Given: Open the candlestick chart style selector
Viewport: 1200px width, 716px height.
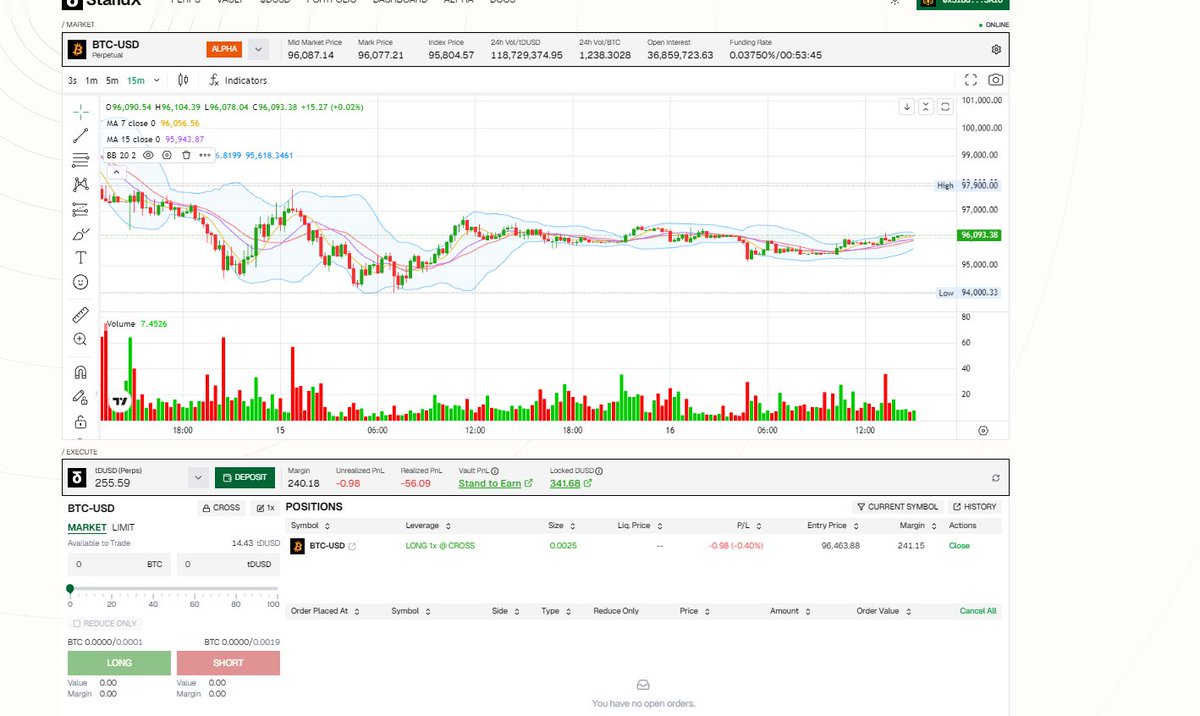Looking at the screenshot, I should click(183, 80).
